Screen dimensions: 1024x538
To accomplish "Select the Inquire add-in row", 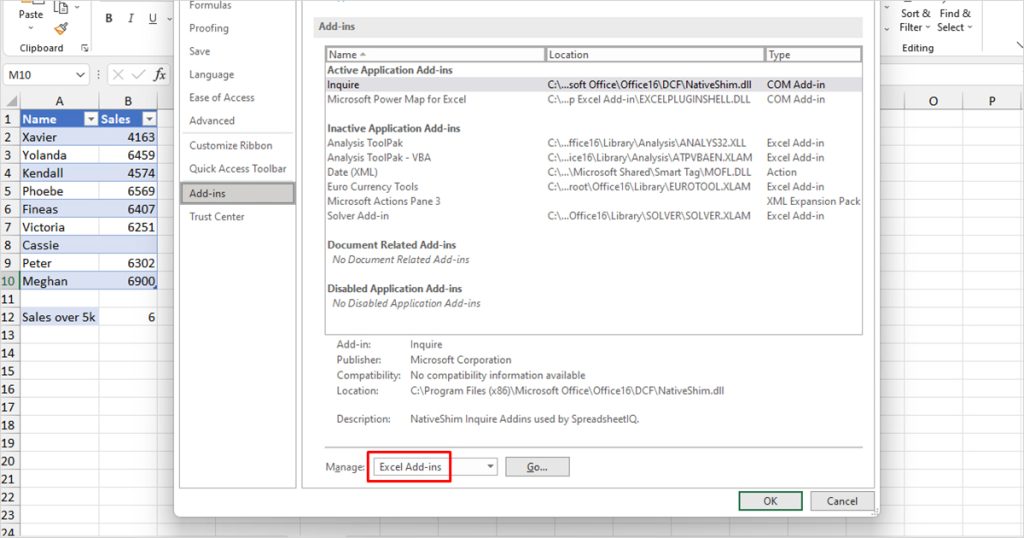I will [x=594, y=85].
